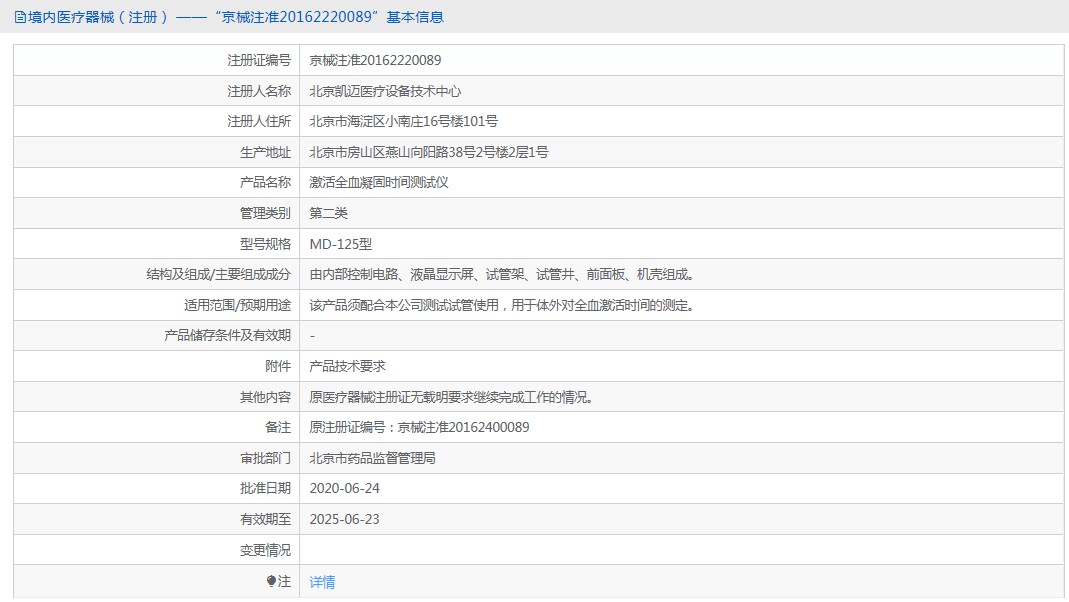Select registrant name 北京凯迈医疗设备技术中心
The image size is (1069, 602).
385,91
